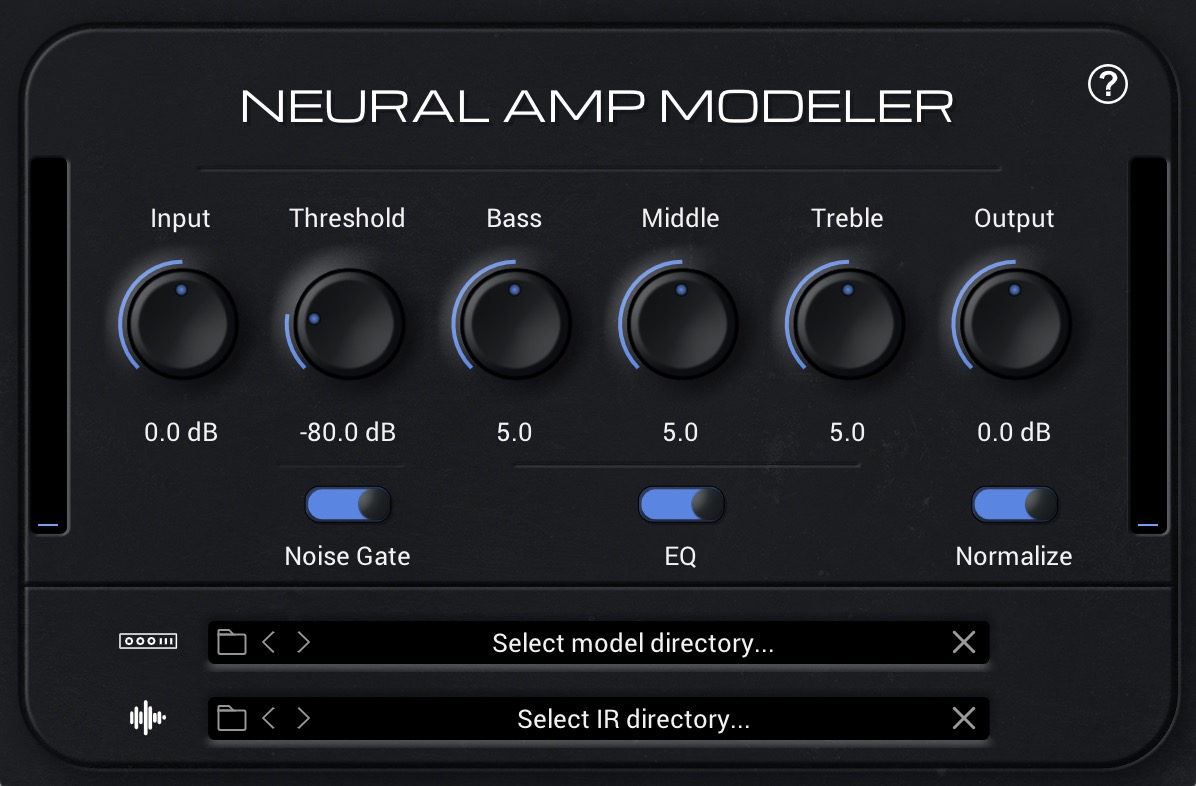The width and height of the screenshot is (1196, 786).
Task: Clear the selected IR with the X
Action: point(963,718)
